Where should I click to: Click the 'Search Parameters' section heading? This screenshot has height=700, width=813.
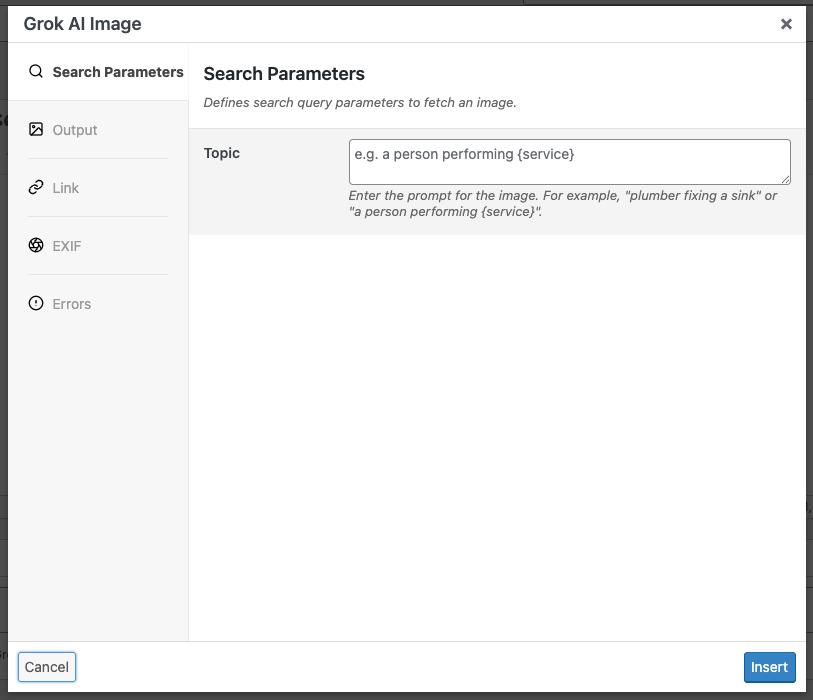pyautogui.click(x=284, y=74)
